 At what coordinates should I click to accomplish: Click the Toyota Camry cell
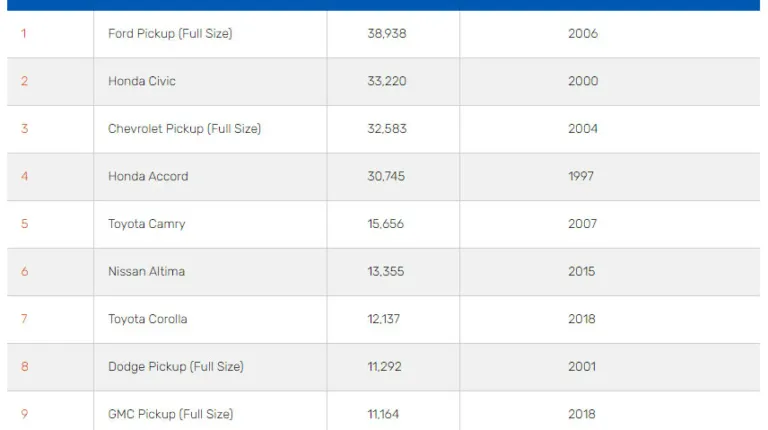pos(146,224)
